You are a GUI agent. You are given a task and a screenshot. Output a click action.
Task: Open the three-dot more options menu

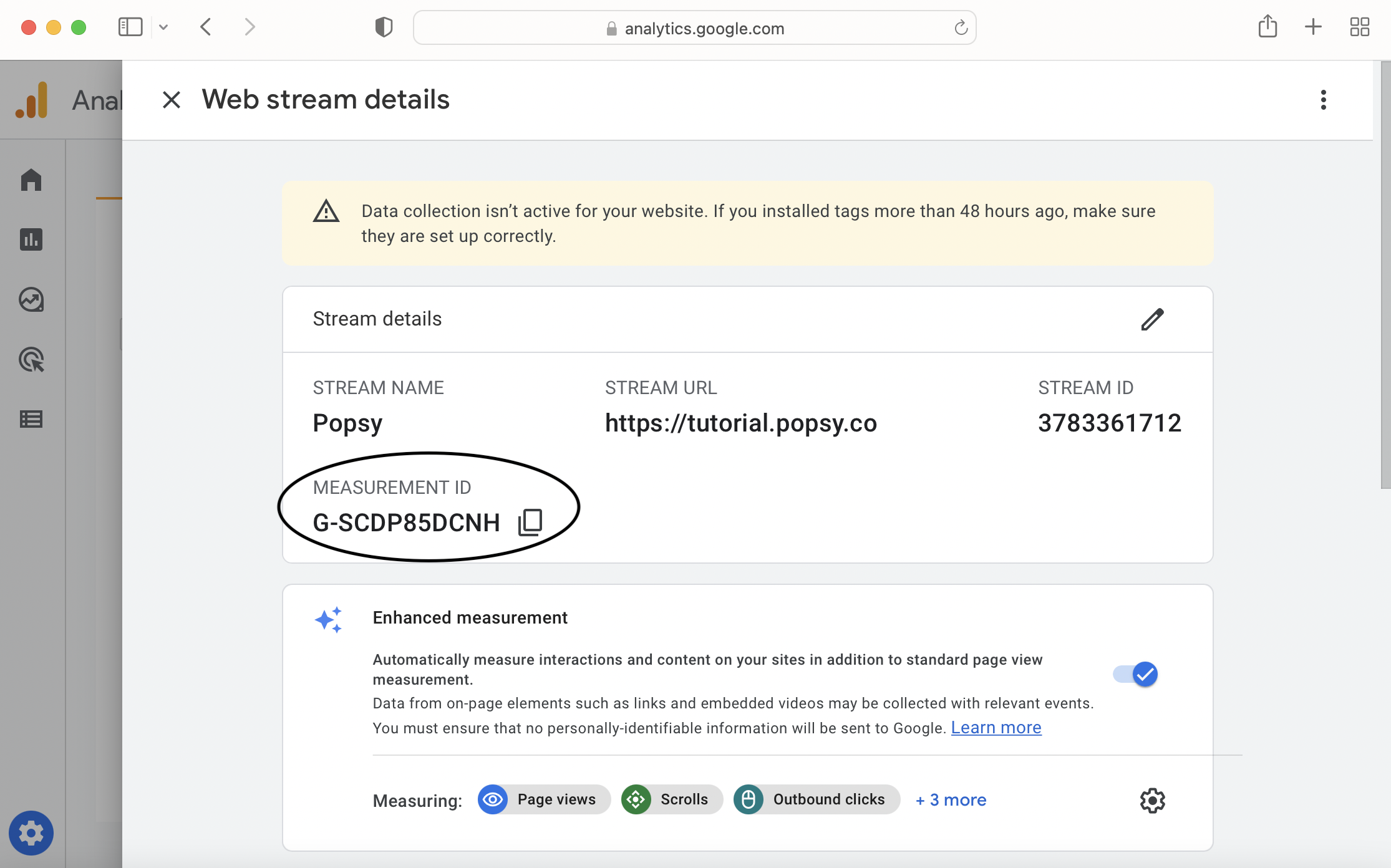point(1323,100)
